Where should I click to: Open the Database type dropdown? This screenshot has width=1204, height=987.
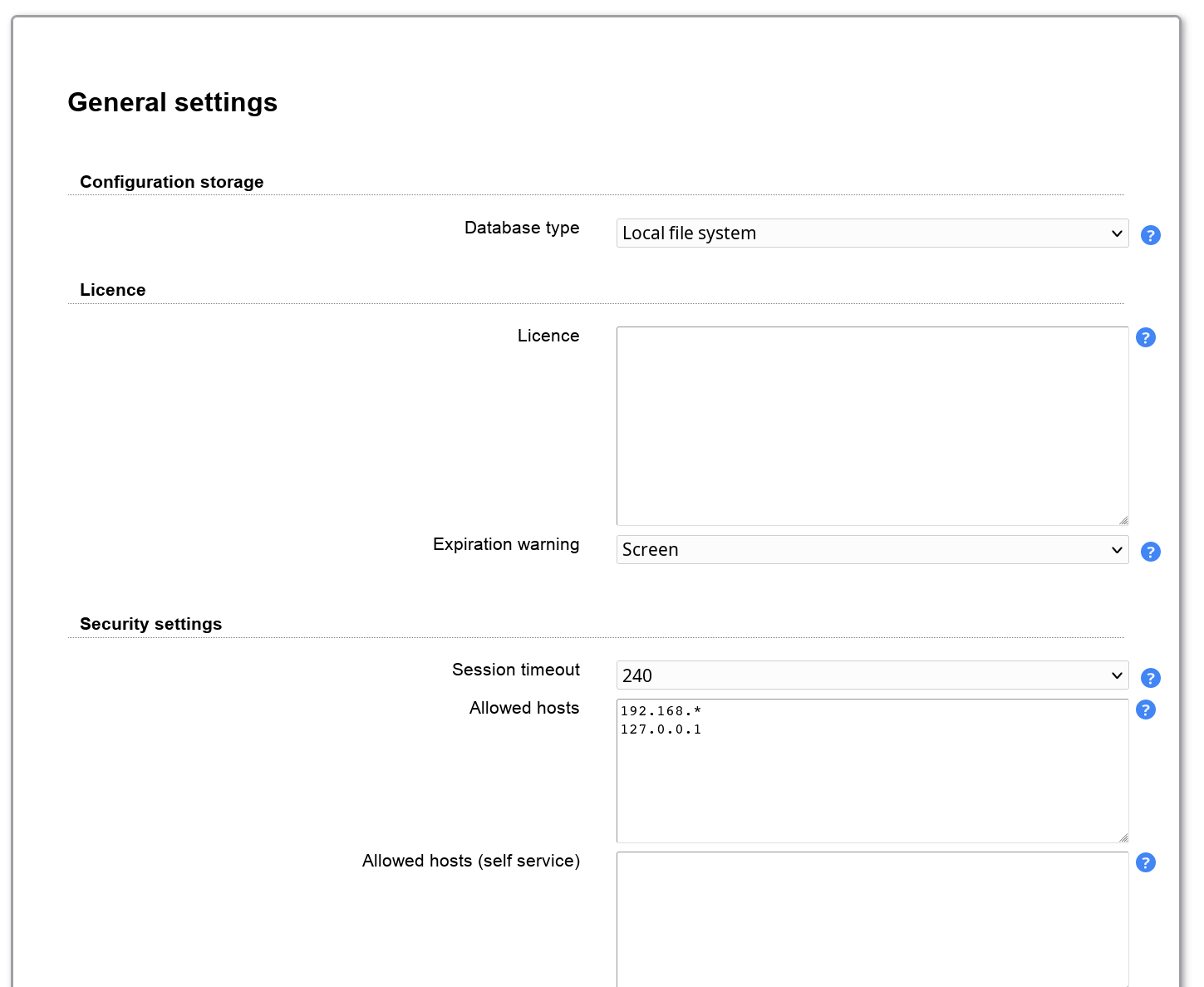(872, 233)
